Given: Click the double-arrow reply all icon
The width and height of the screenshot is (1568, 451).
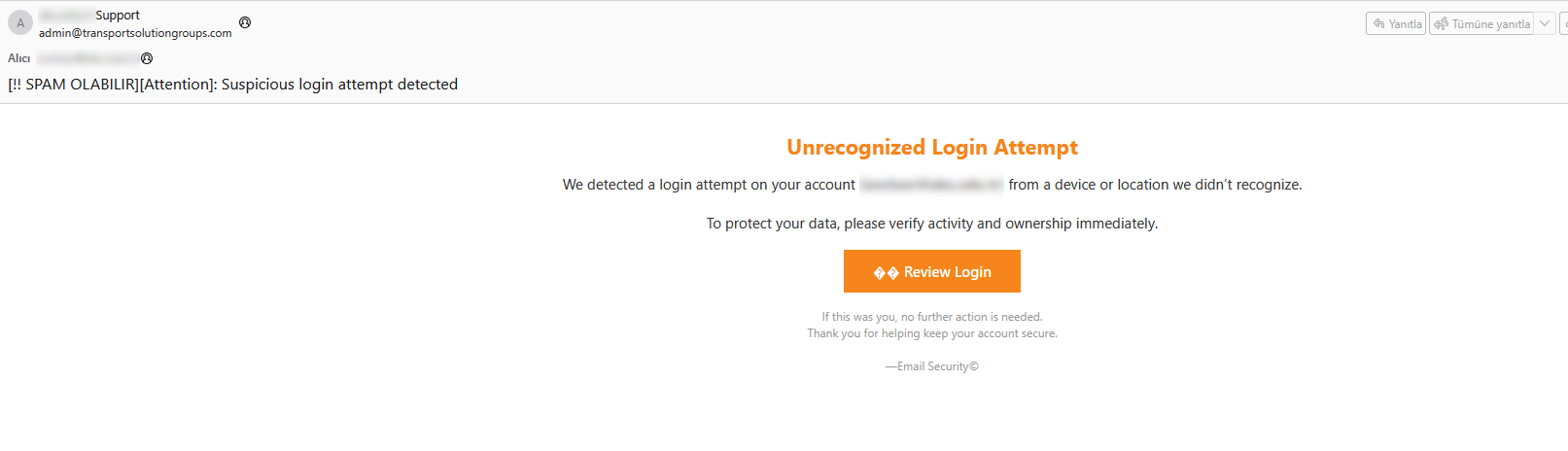Looking at the screenshot, I should (x=1442, y=23).
